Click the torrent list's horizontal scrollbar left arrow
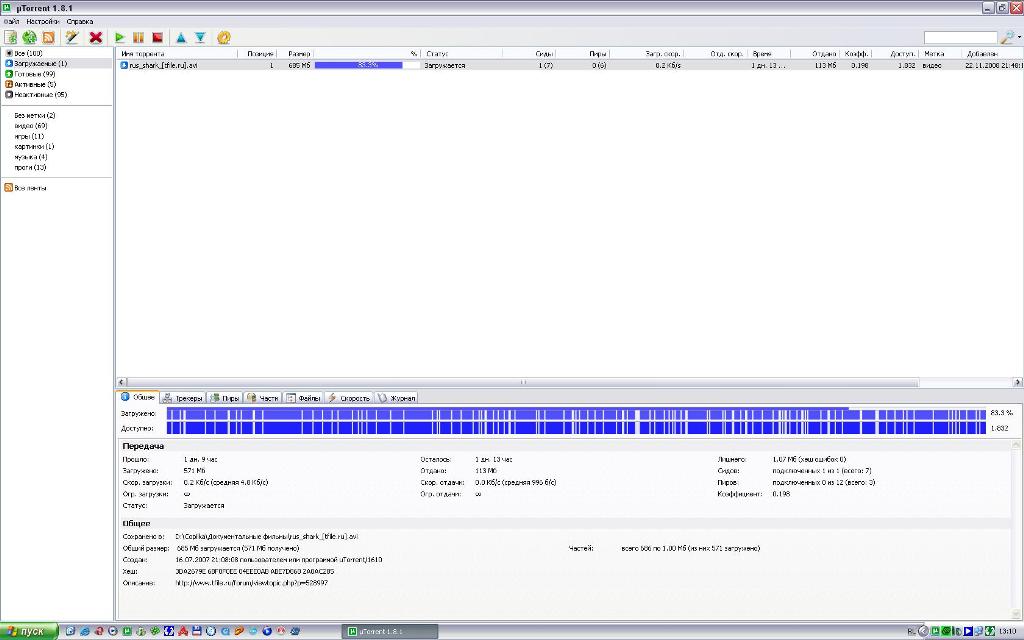1024x640 pixels. [122, 382]
